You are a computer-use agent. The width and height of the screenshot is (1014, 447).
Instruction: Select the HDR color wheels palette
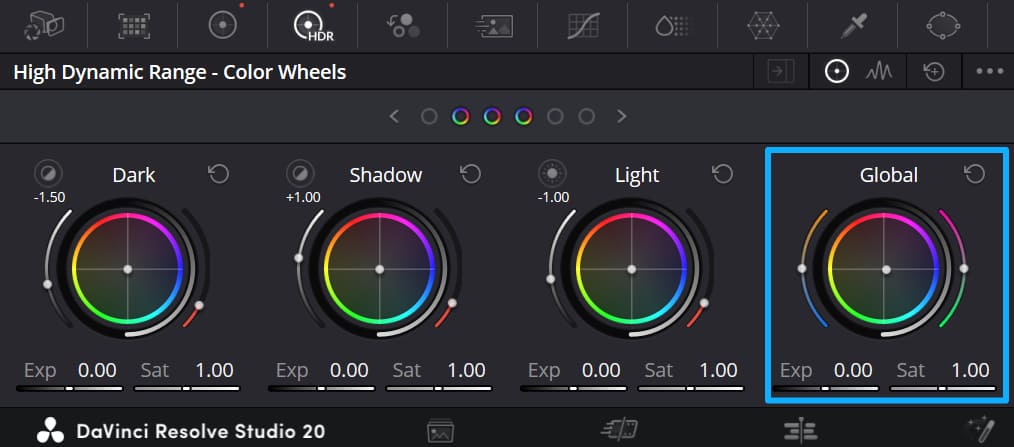[313, 27]
